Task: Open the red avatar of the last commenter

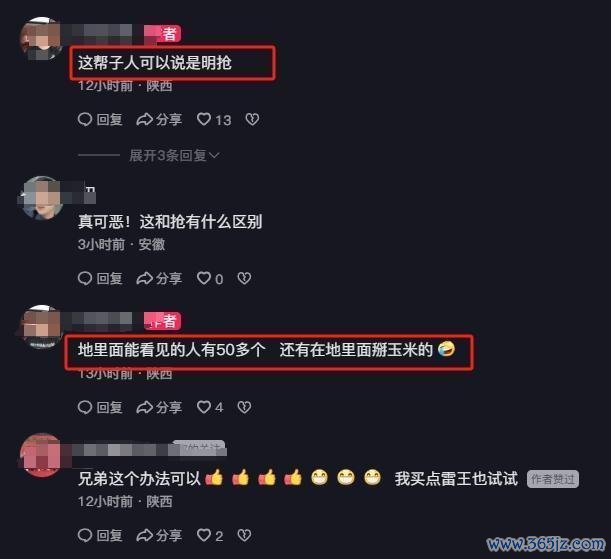Action: pyautogui.click(x=41, y=455)
